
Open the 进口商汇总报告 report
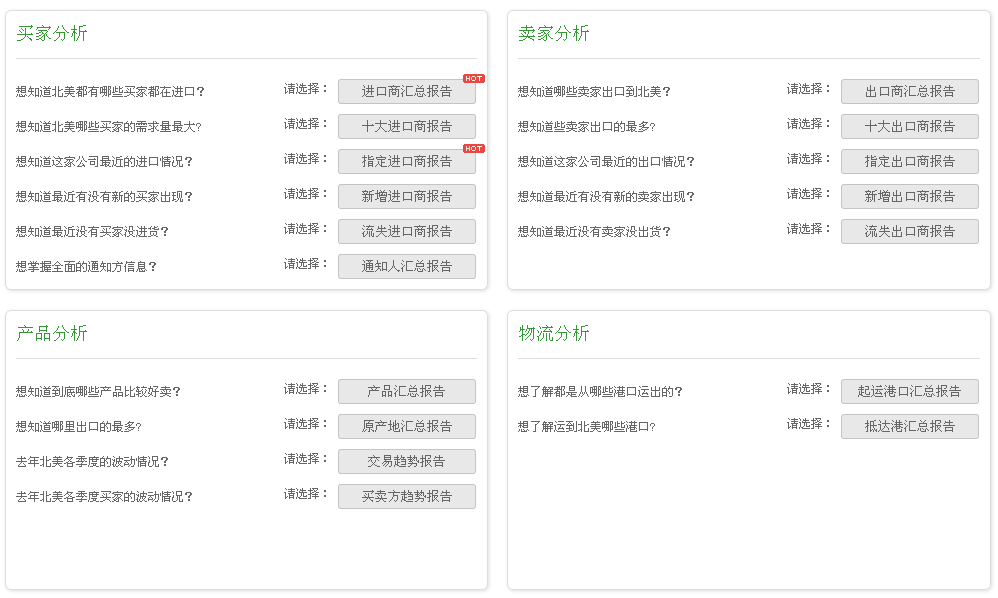click(x=407, y=91)
